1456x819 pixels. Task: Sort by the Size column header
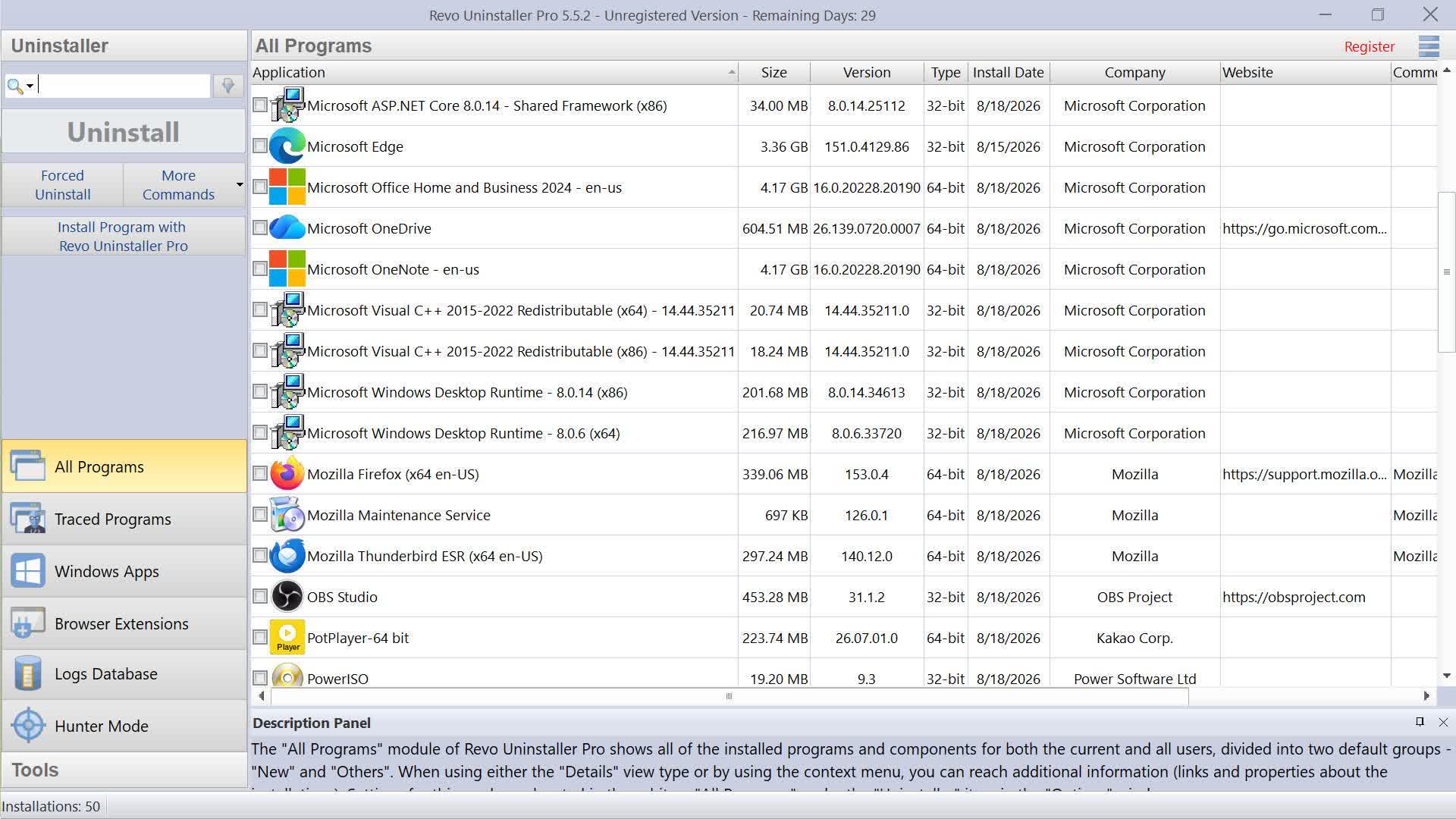[x=773, y=72]
